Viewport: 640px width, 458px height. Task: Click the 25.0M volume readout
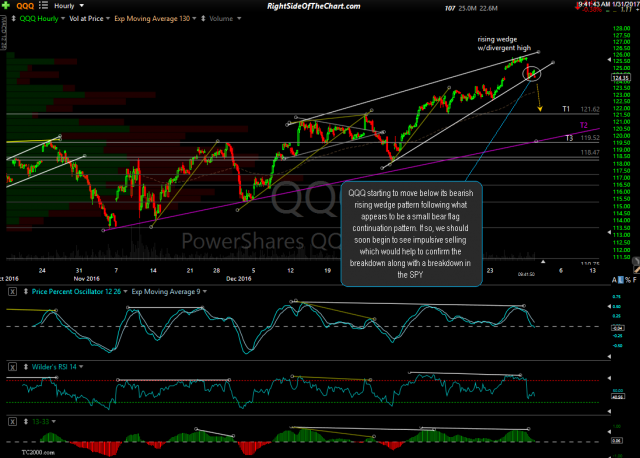(x=468, y=8)
